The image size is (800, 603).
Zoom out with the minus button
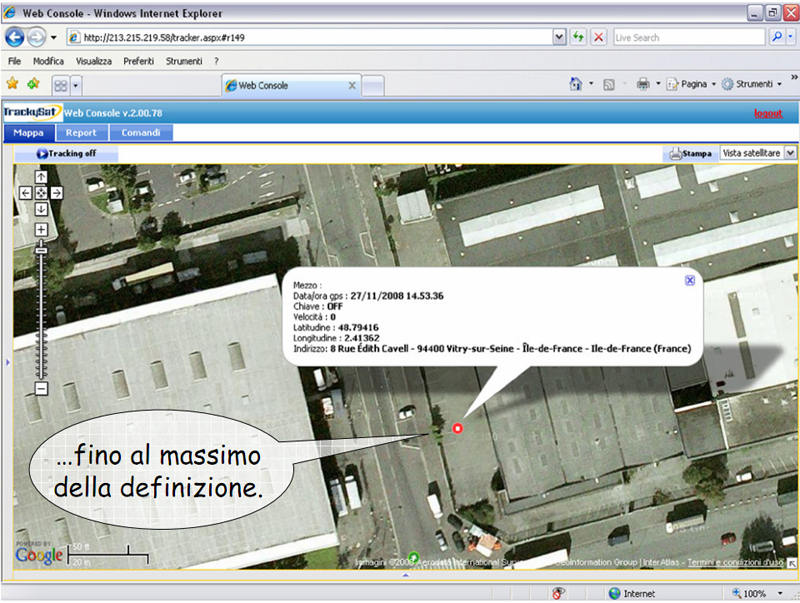coord(41,389)
